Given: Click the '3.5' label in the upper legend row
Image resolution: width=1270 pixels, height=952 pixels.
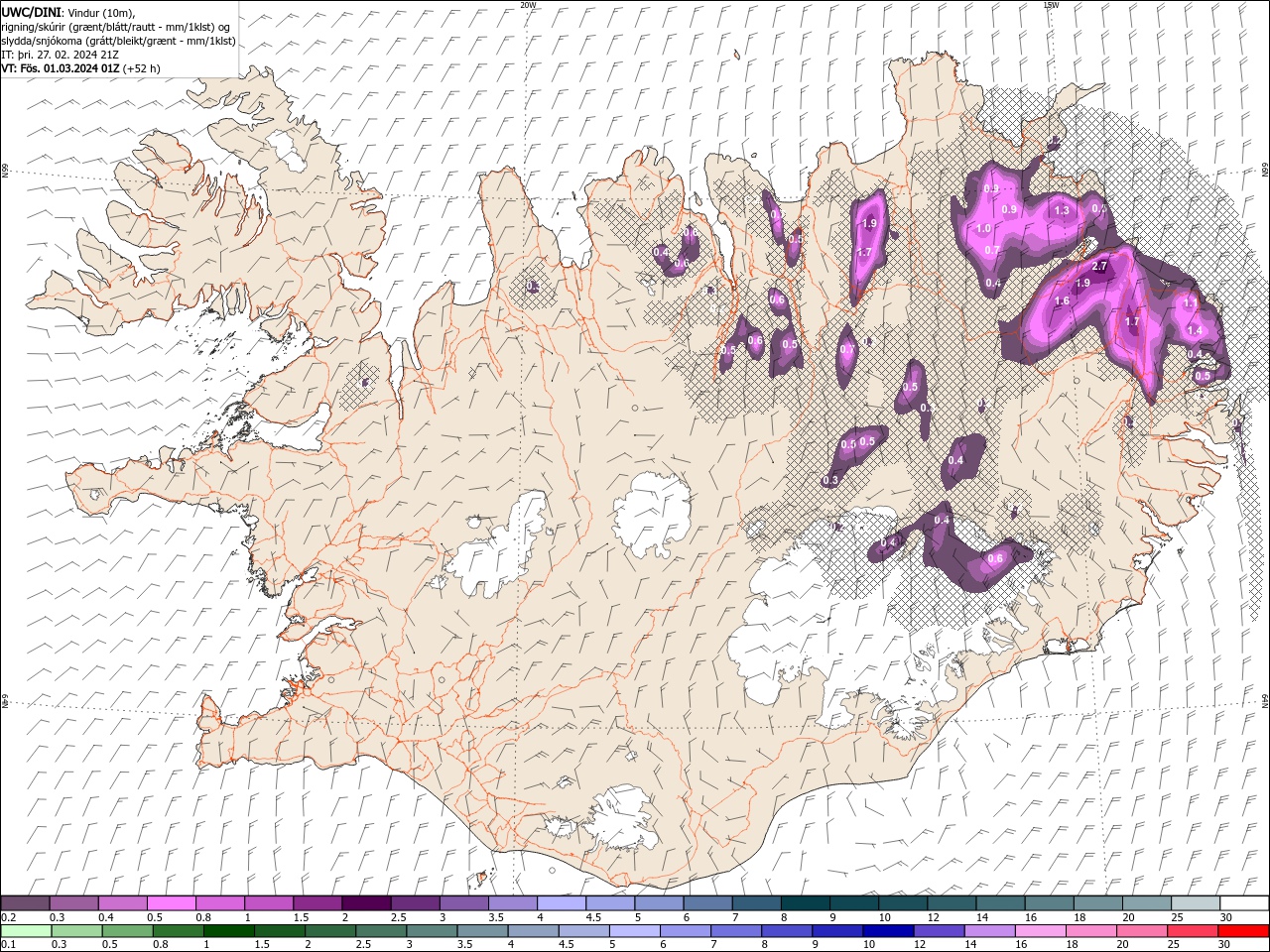Looking at the screenshot, I should click(495, 917).
